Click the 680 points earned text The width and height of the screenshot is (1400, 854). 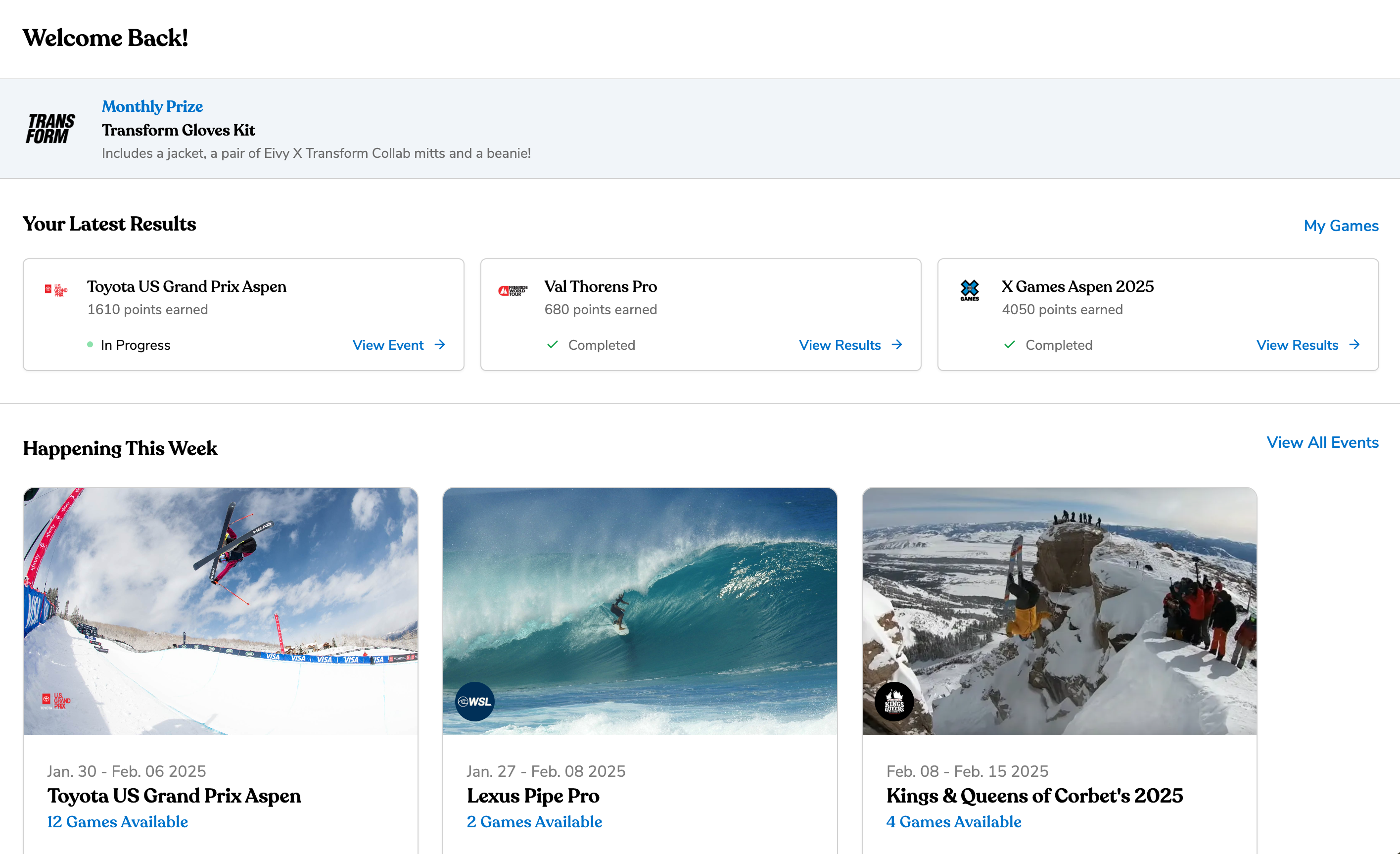(601, 310)
